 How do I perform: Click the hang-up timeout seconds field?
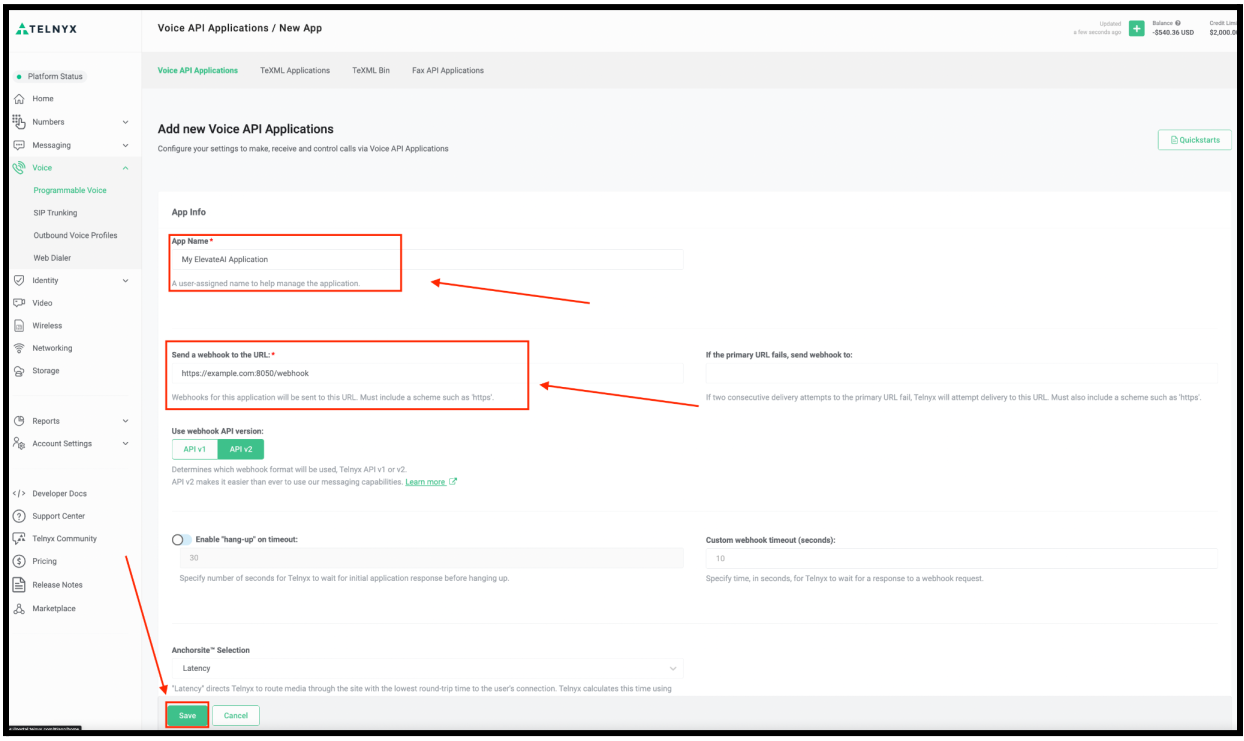pos(432,558)
